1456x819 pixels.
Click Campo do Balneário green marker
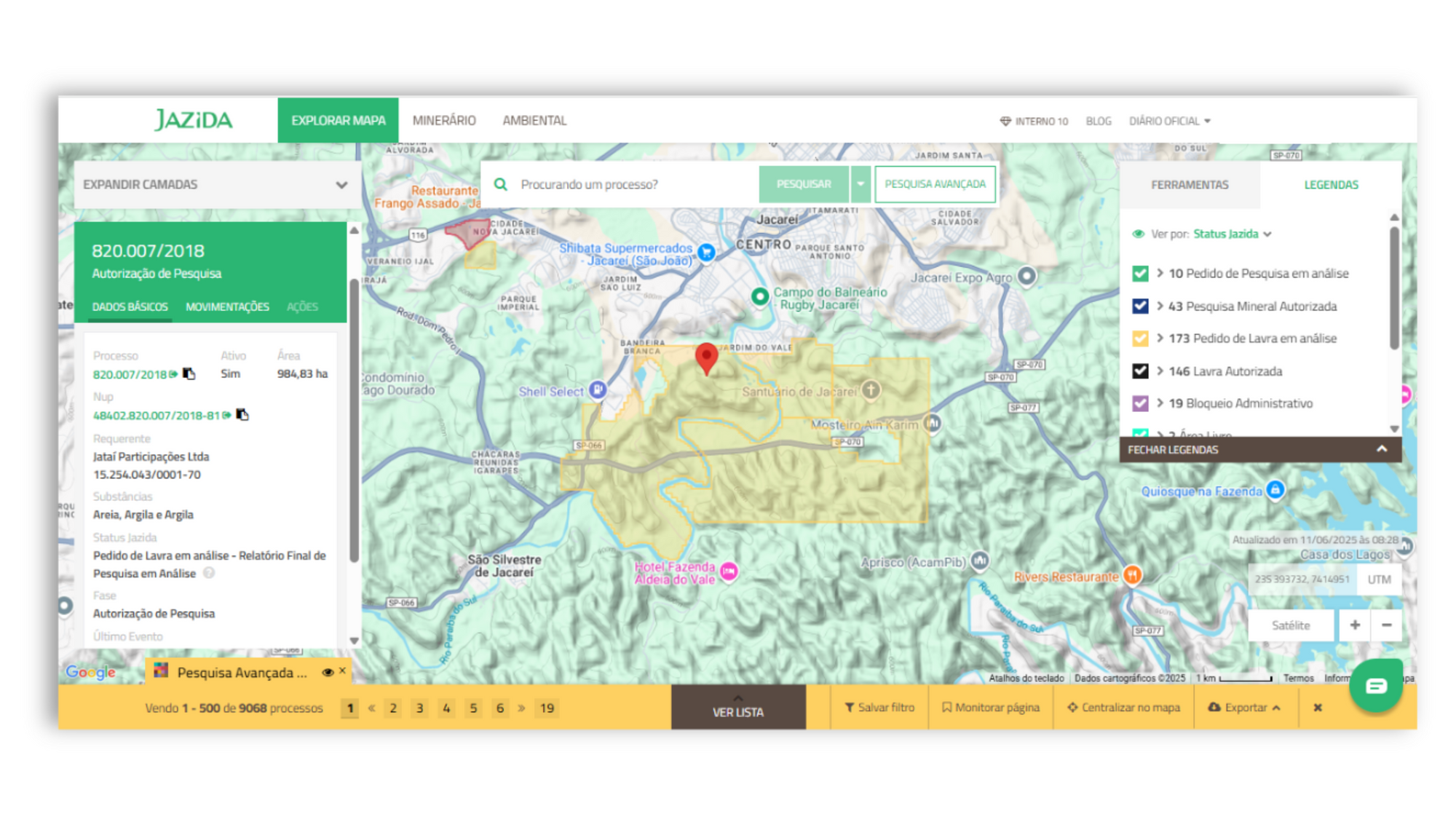[x=760, y=296]
